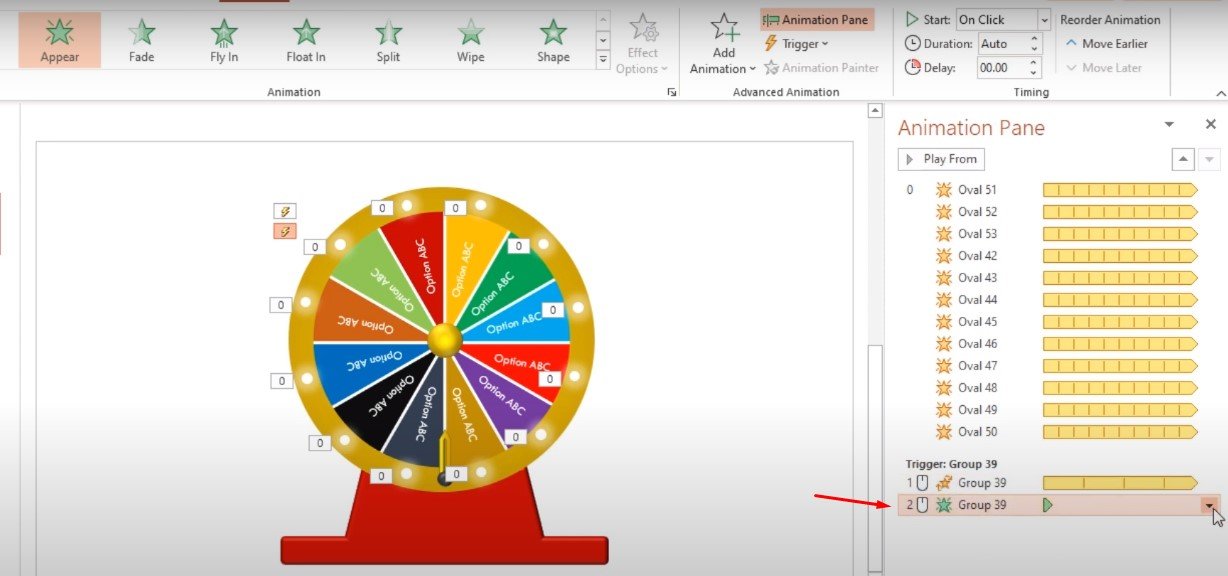The height and width of the screenshot is (576, 1228).
Task: Click the green Appear star icon of Group 39
Action: (943, 505)
